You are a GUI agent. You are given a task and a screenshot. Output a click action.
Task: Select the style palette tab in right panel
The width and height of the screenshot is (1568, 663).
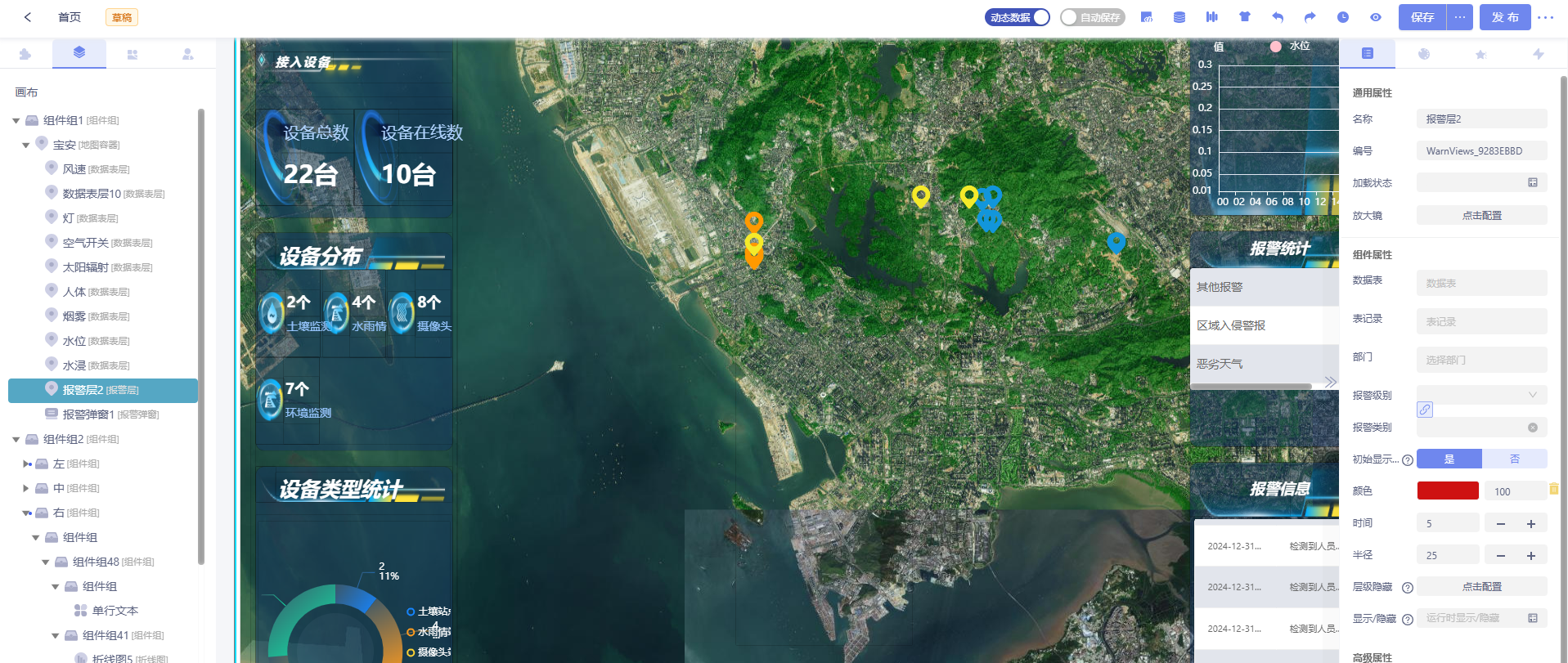[1424, 54]
